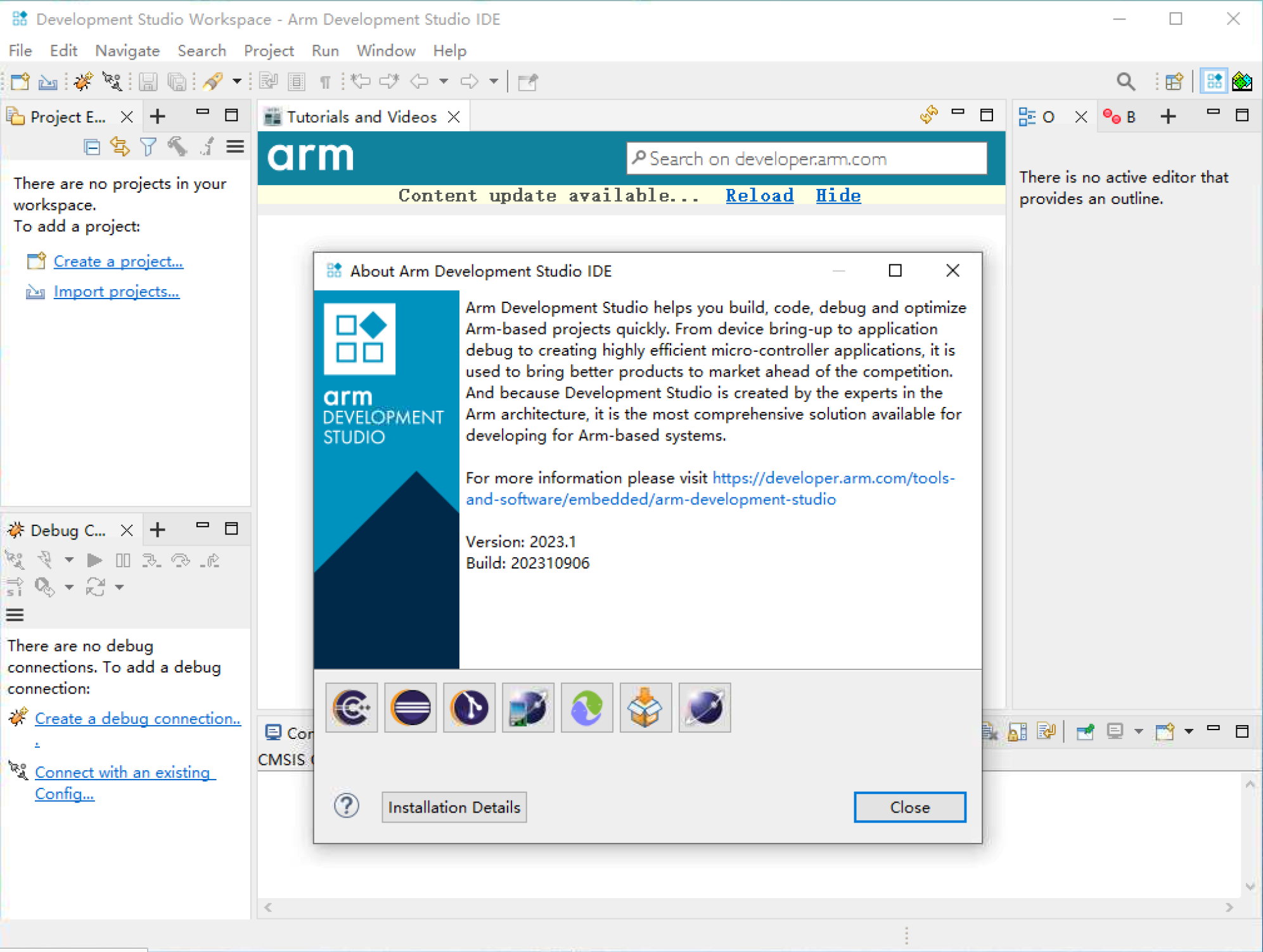Click the Hide link in update banner
This screenshot has height=952, width=1263.
[838, 195]
